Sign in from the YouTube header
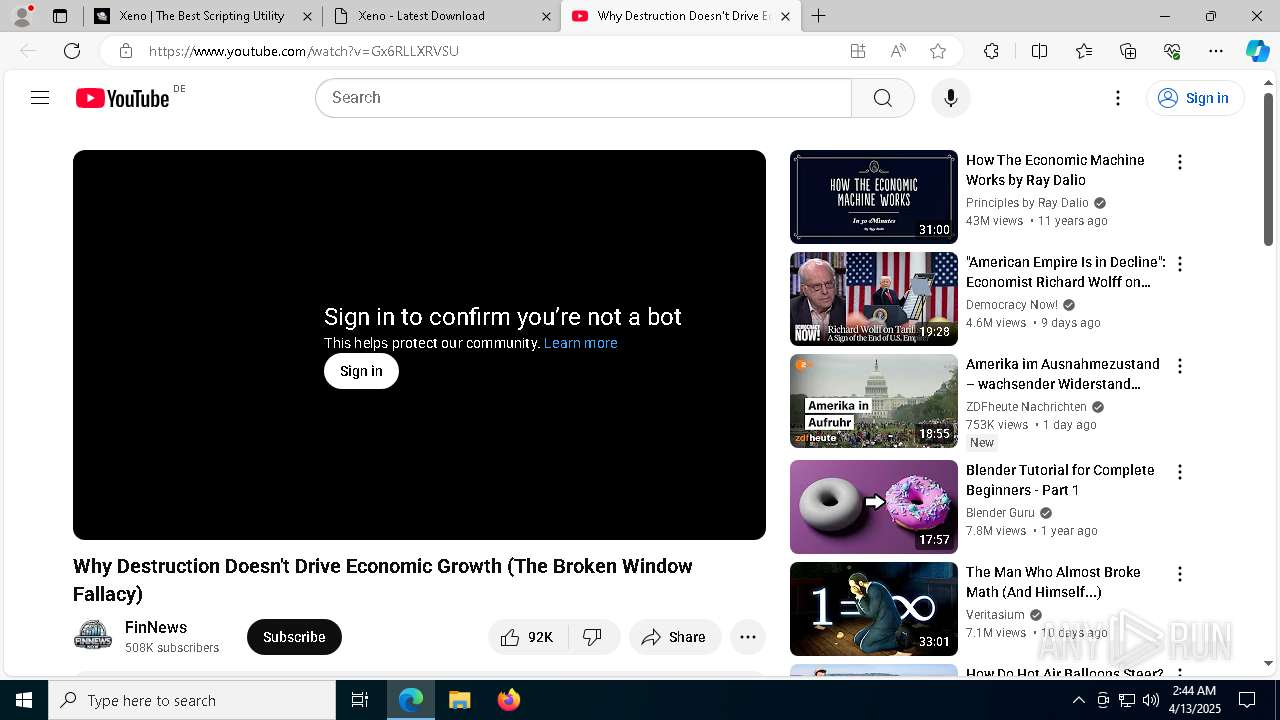Viewport: 1280px width, 720px height. click(1195, 98)
